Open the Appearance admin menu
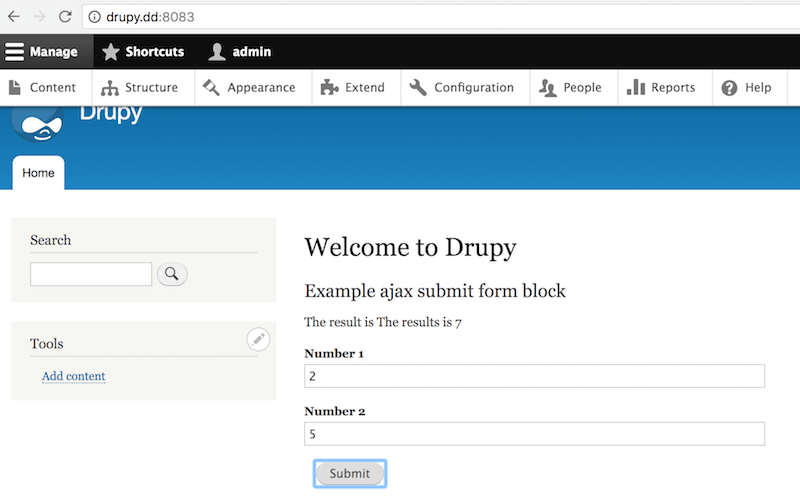The width and height of the screenshot is (800, 498). (x=249, y=88)
